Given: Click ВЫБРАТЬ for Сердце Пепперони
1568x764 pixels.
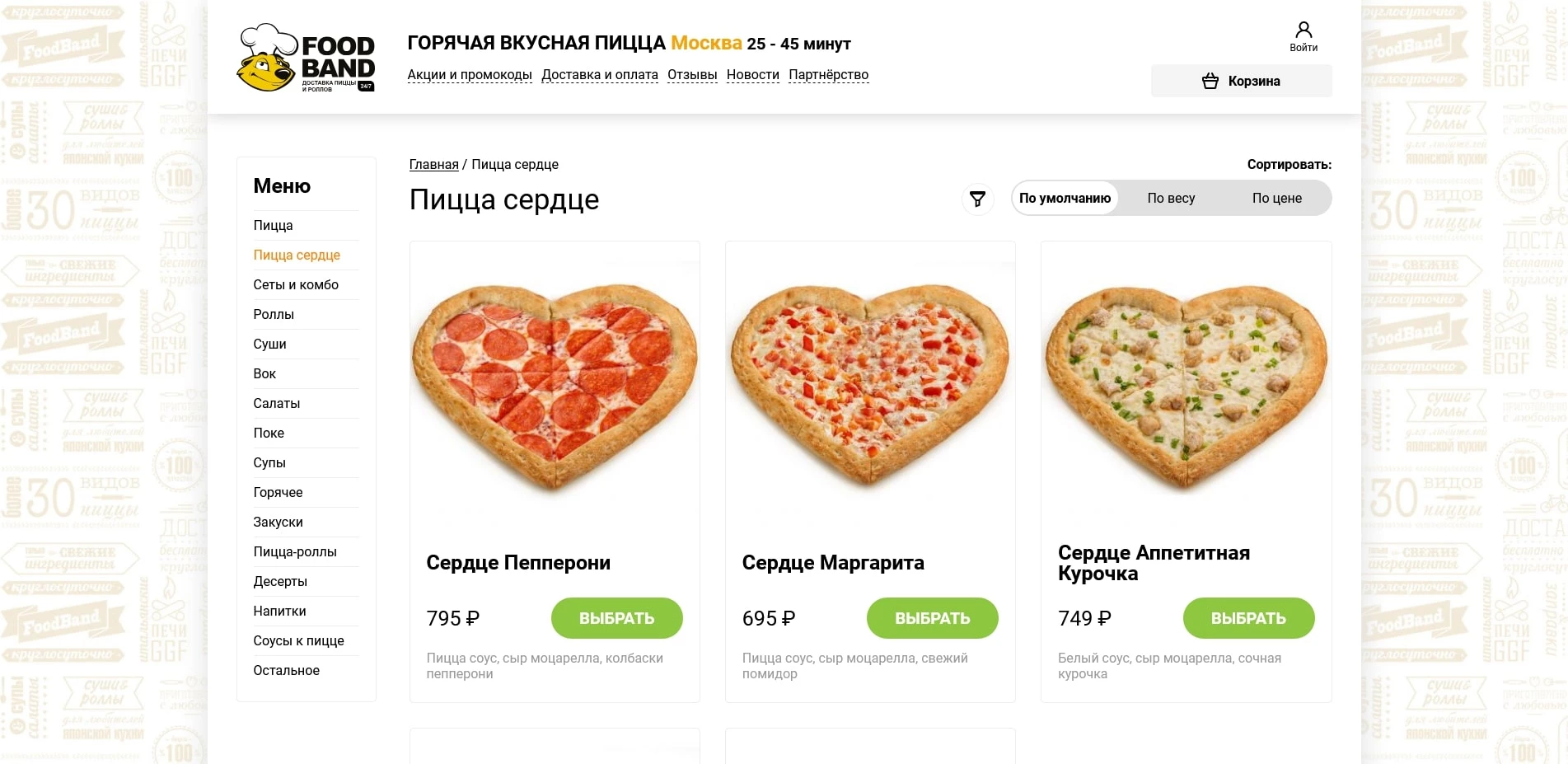Looking at the screenshot, I should point(616,617).
